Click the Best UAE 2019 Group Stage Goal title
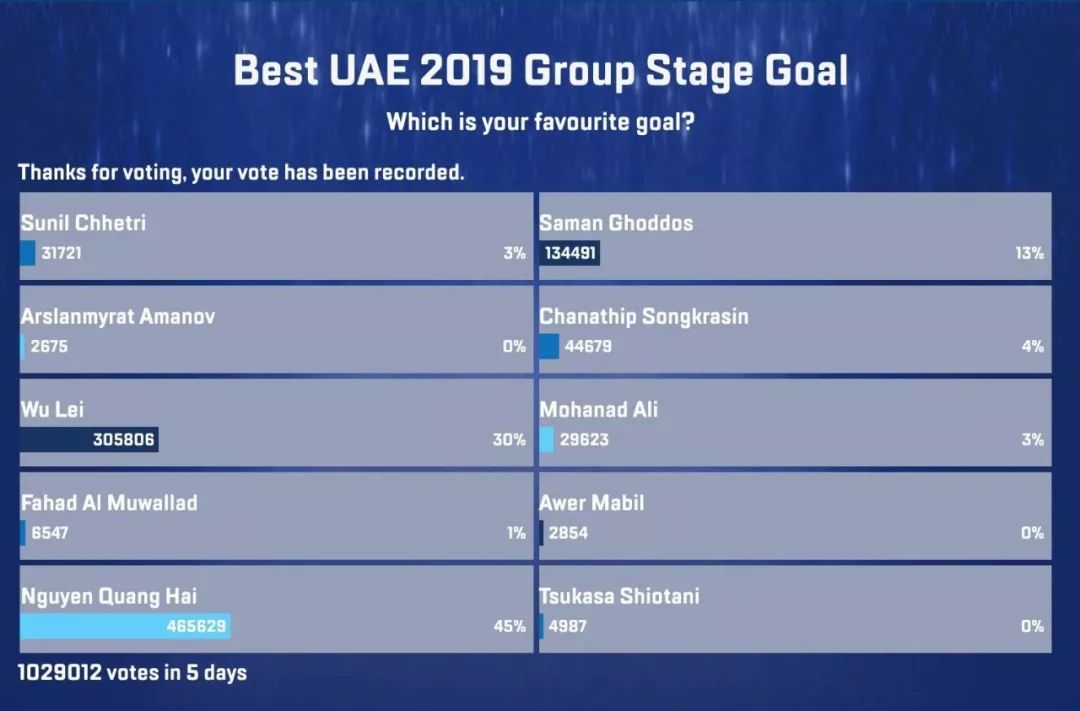 [541, 71]
